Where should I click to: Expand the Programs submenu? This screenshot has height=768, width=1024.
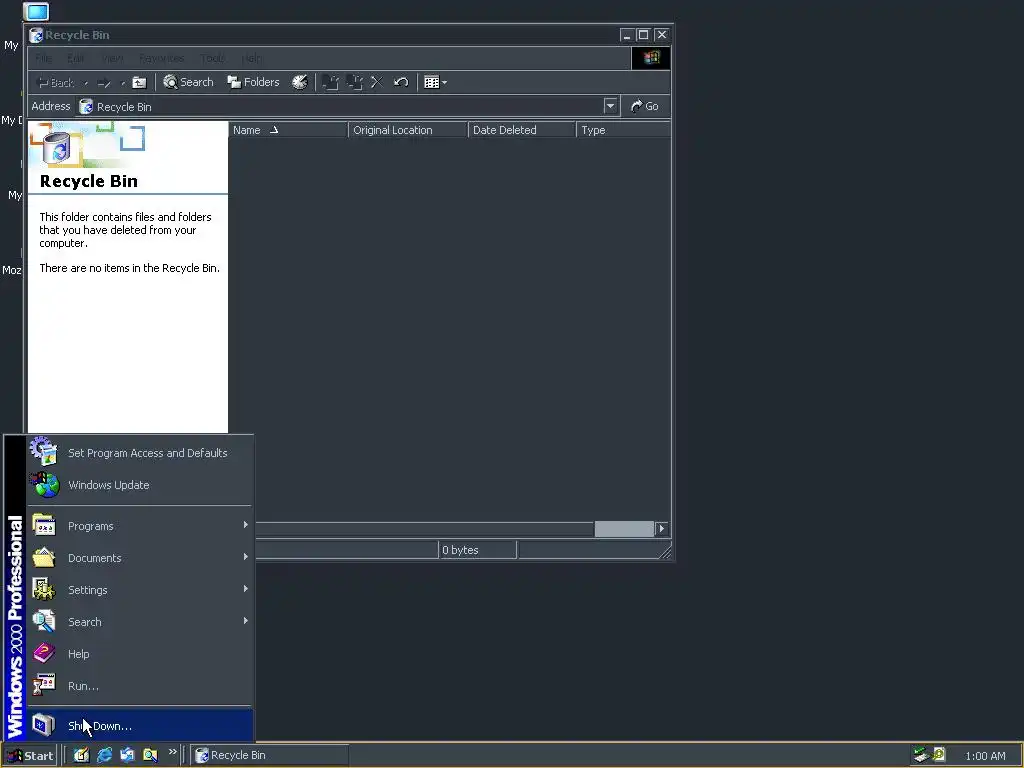(139, 526)
